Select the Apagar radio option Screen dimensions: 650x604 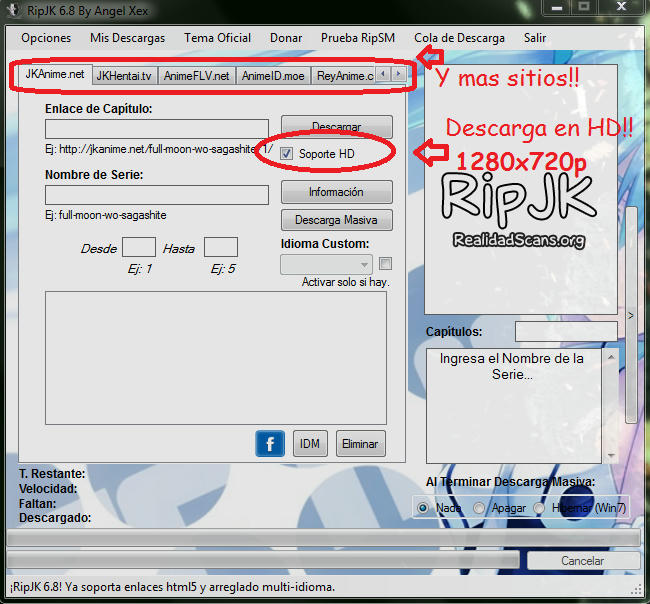pyautogui.click(x=479, y=507)
